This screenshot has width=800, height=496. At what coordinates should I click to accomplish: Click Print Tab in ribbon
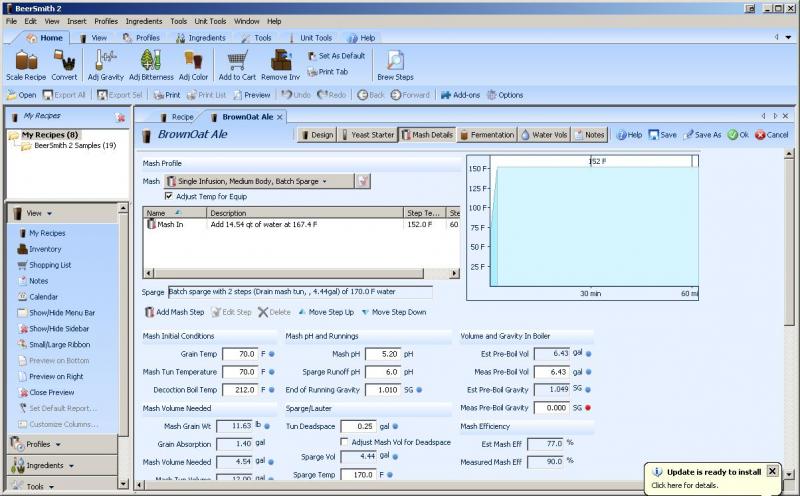[328, 72]
